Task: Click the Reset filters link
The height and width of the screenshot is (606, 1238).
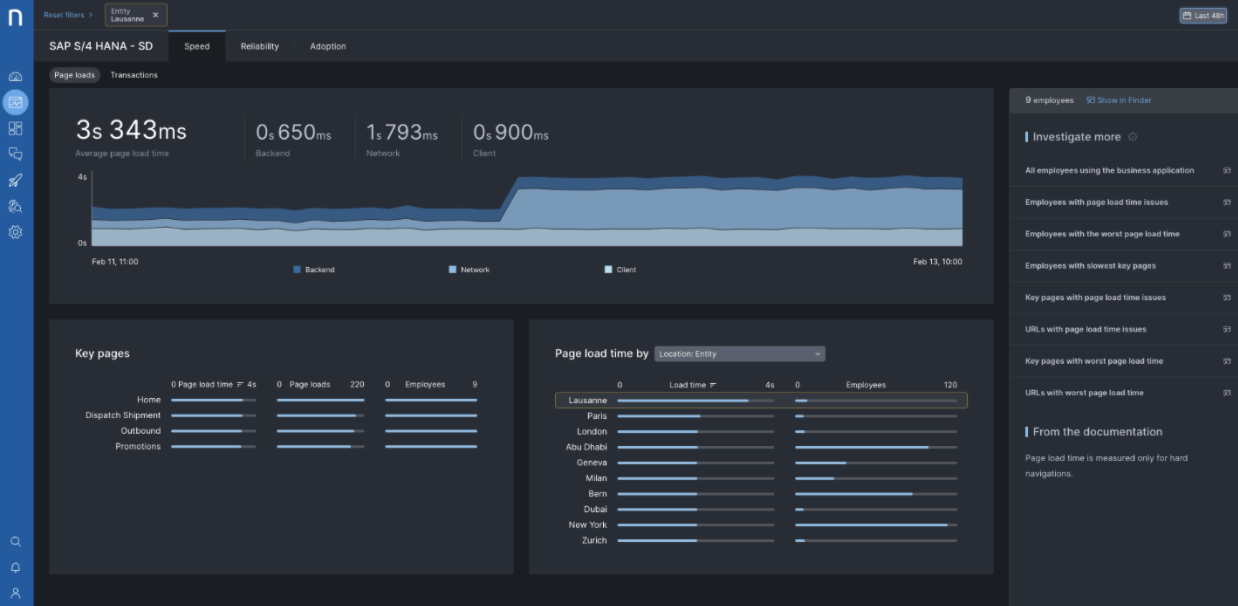Action: coord(65,15)
